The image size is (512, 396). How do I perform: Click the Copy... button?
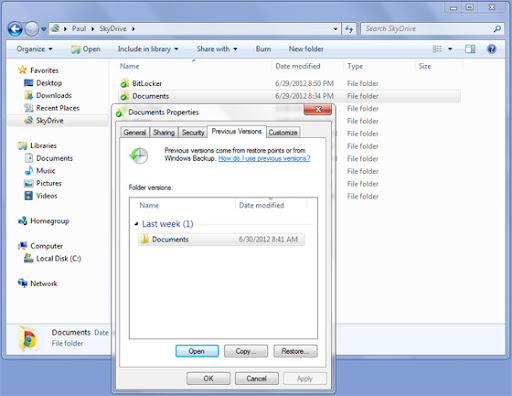point(246,351)
